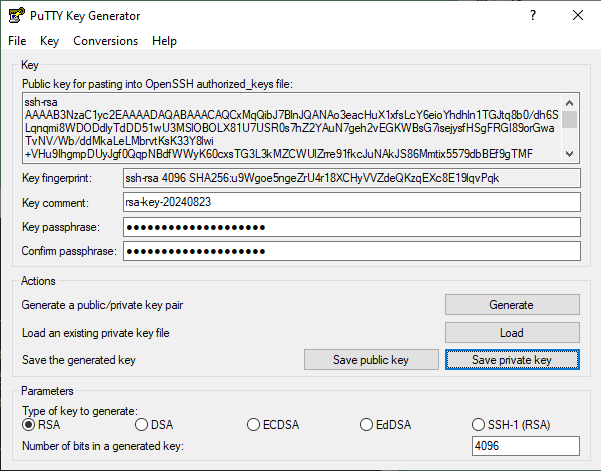Click 'Load an existing private key file' text
This screenshot has width=601, height=471.
pos(95,333)
